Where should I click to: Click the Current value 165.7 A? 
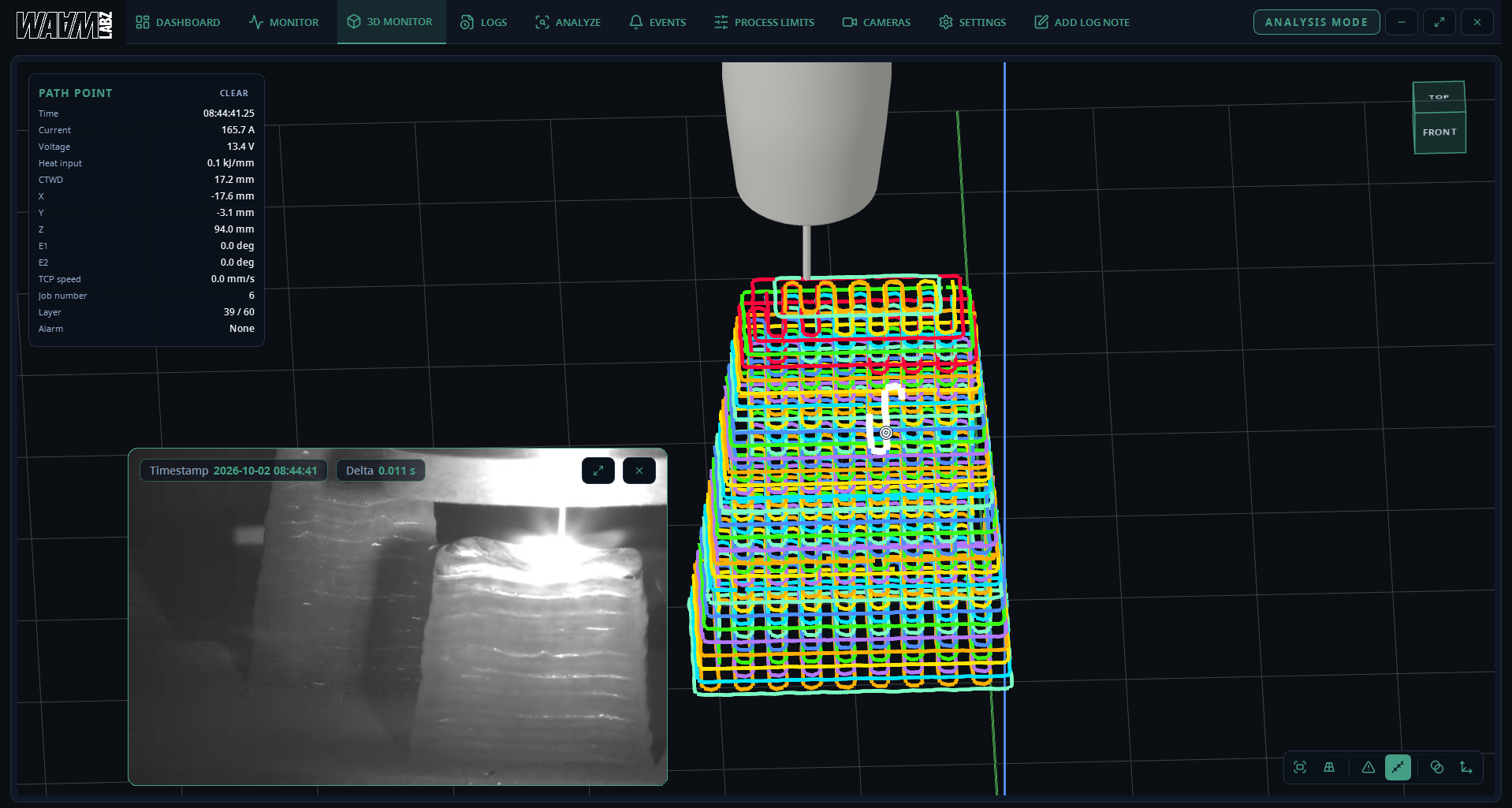pos(238,130)
